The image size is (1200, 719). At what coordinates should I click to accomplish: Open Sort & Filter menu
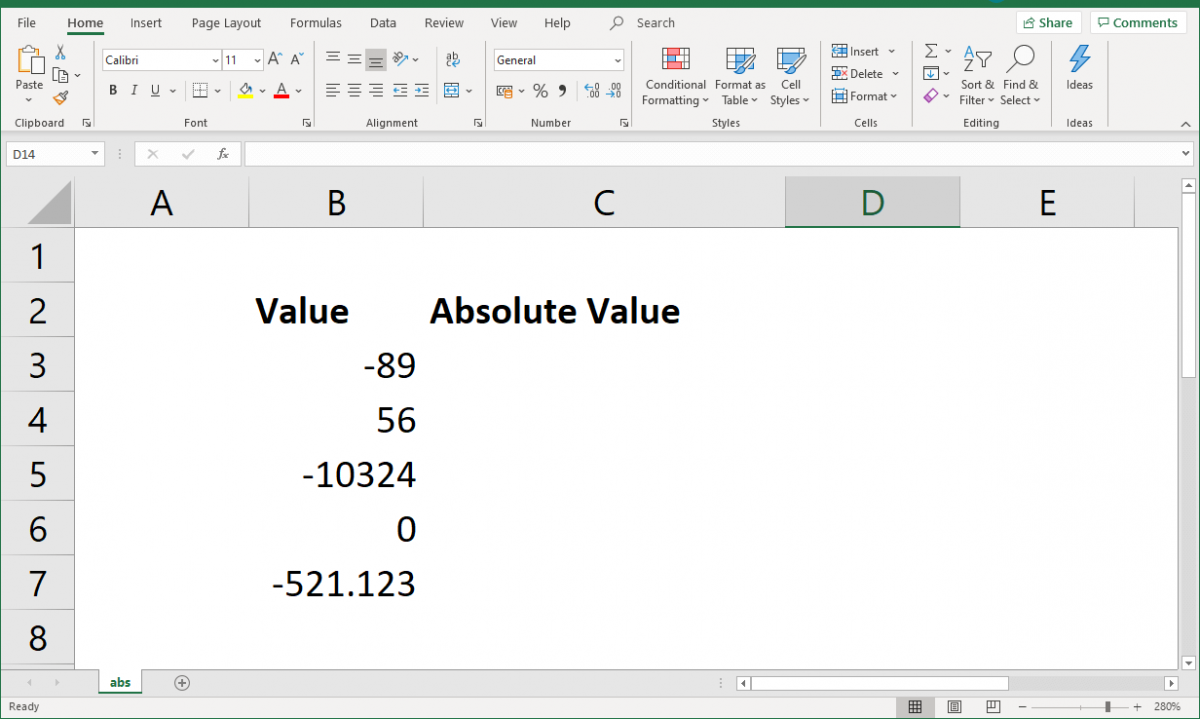coord(977,76)
